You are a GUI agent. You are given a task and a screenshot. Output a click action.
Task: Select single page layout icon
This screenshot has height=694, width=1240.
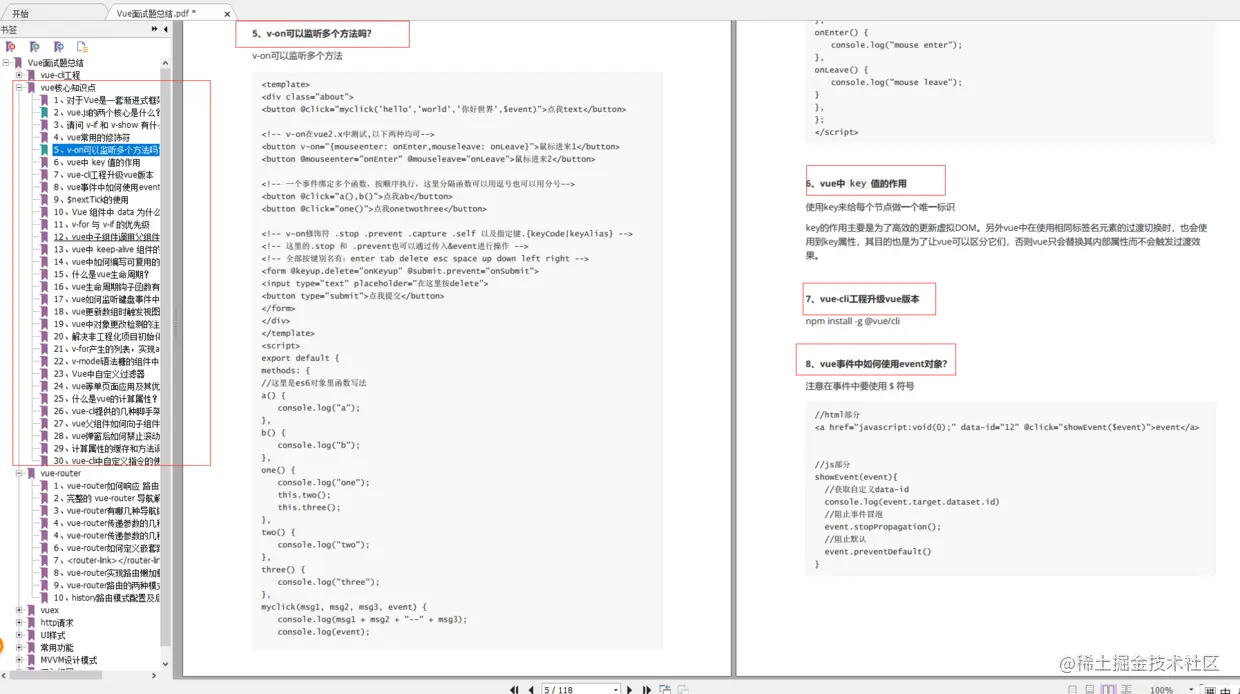click(1072, 689)
